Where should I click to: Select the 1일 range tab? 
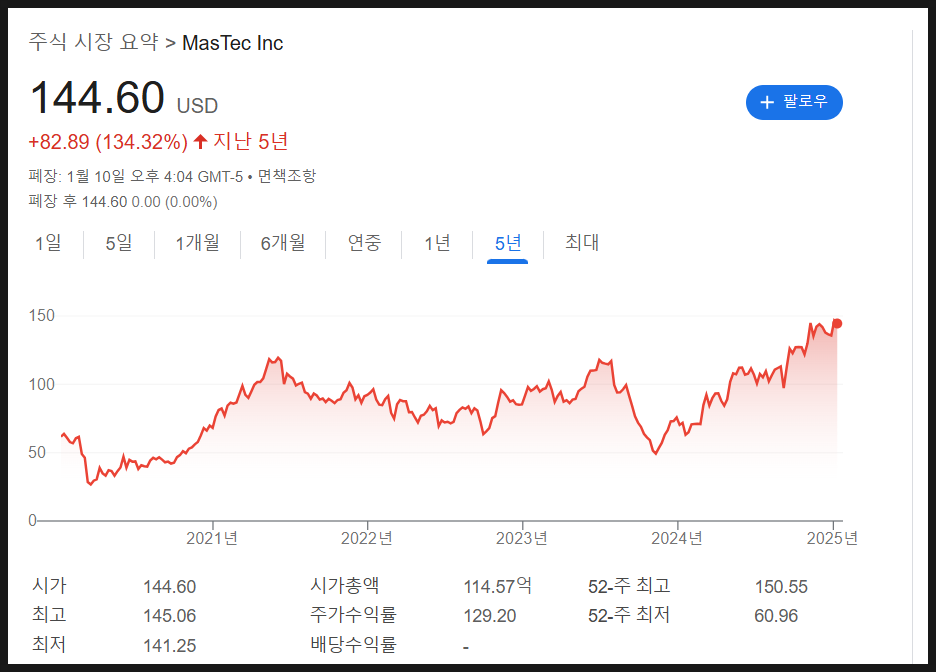(48, 243)
